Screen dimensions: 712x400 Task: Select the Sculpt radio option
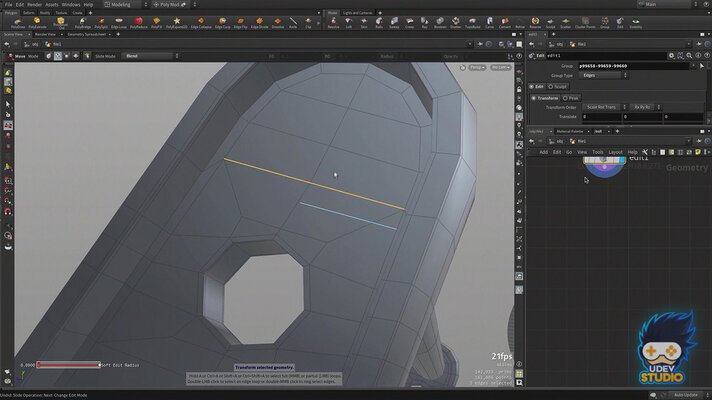click(x=559, y=86)
